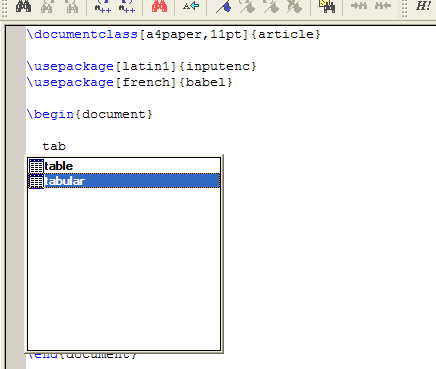This screenshot has width=436, height=369.
Task: Click the red binoculars Find in Files icon
Action: [159, 7]
